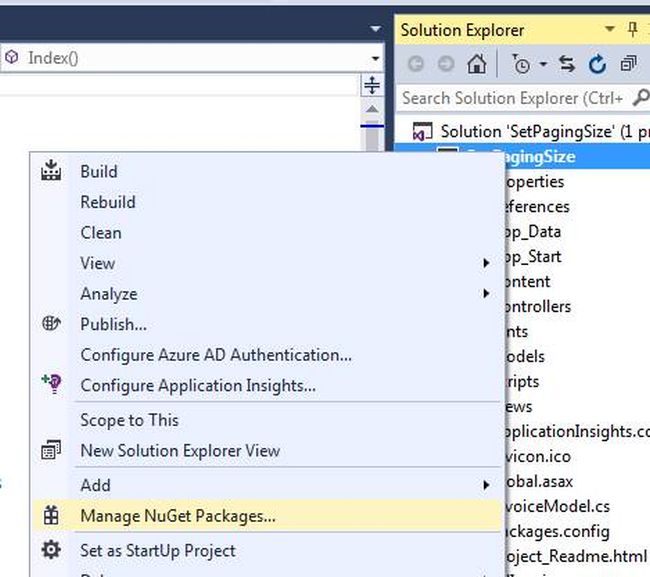650x577 pixels.
Task: Select the Project_Readme.html file
Action: (576, 556)
